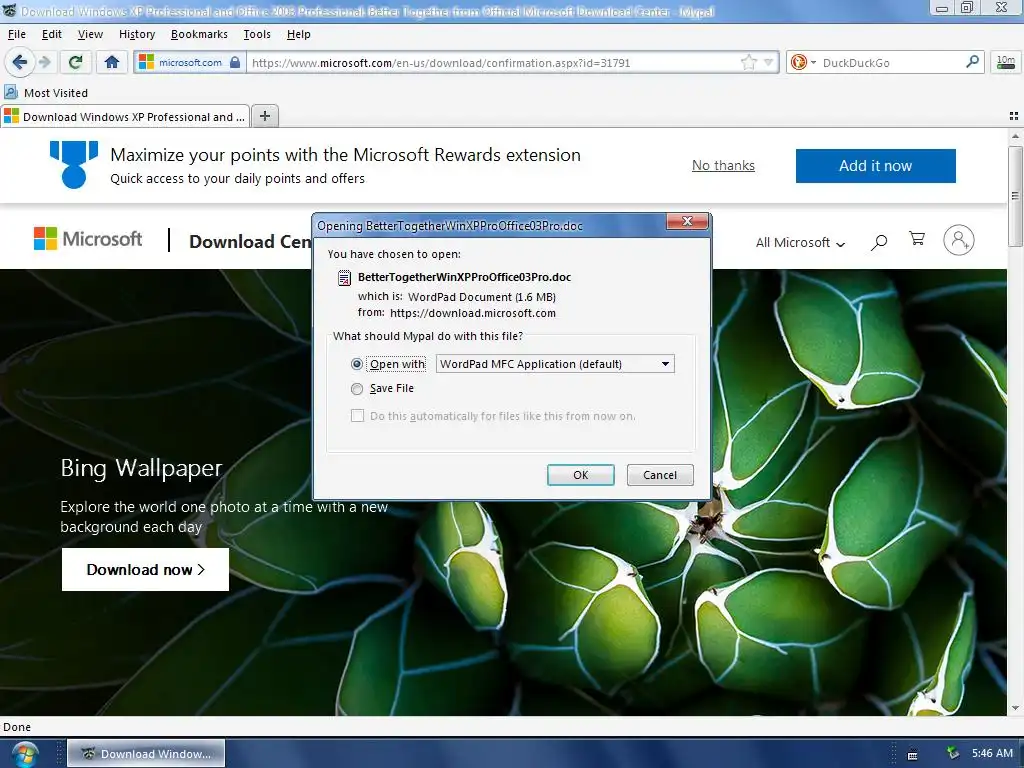1024x768 pixels.
Task: Click the No thanks link
Action: [x=723, y=165]
